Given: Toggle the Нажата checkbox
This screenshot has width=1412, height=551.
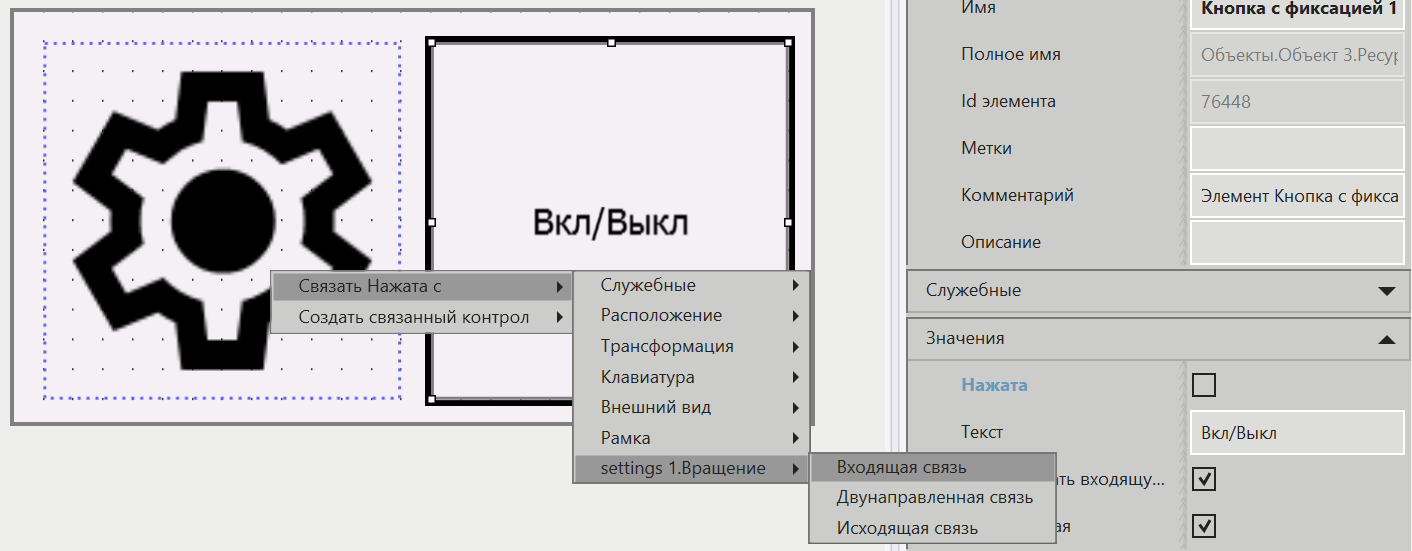Looking at the screenshot, I should point(1204,385).
